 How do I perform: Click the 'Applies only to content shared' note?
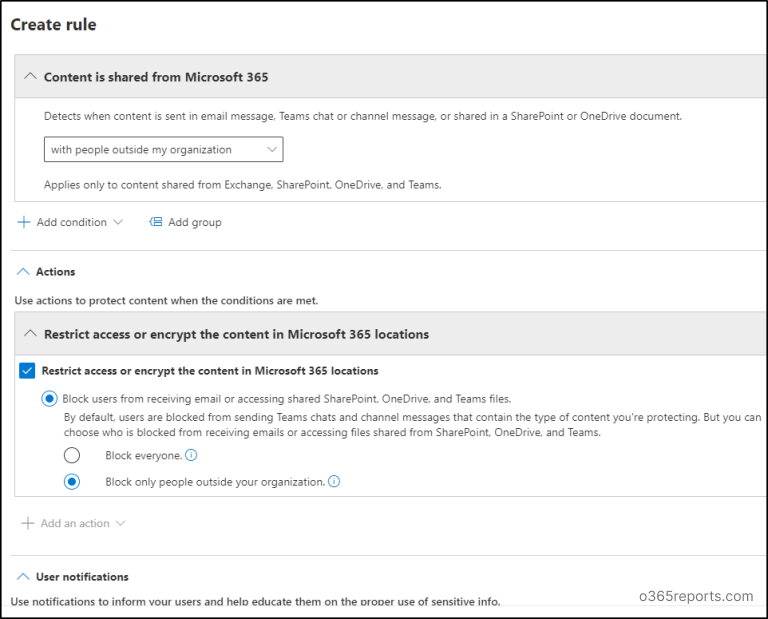point(242,185)
